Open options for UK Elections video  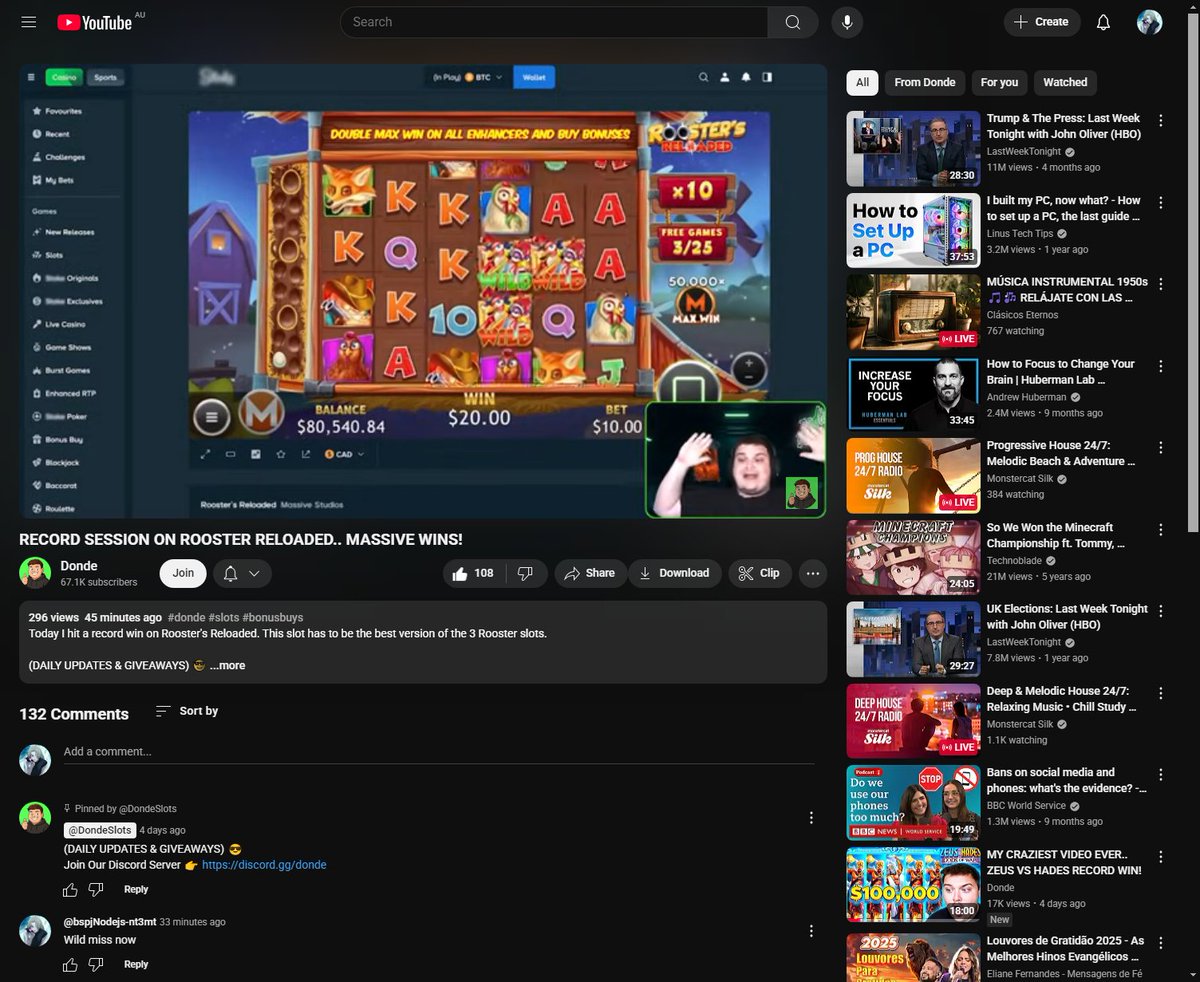(x=1160, y=611)
